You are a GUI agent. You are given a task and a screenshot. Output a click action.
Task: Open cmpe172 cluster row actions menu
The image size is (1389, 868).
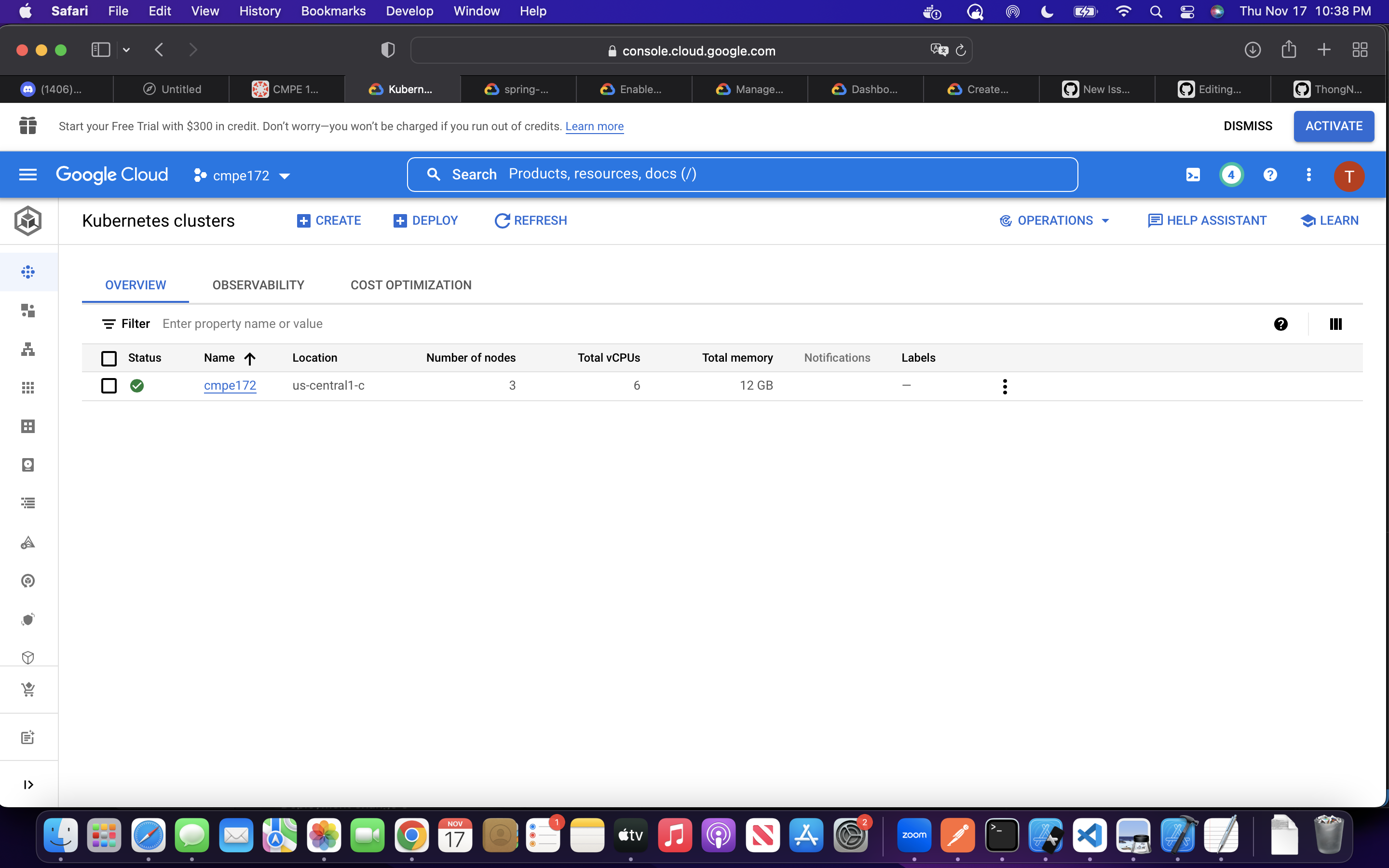pos(1005,386)
